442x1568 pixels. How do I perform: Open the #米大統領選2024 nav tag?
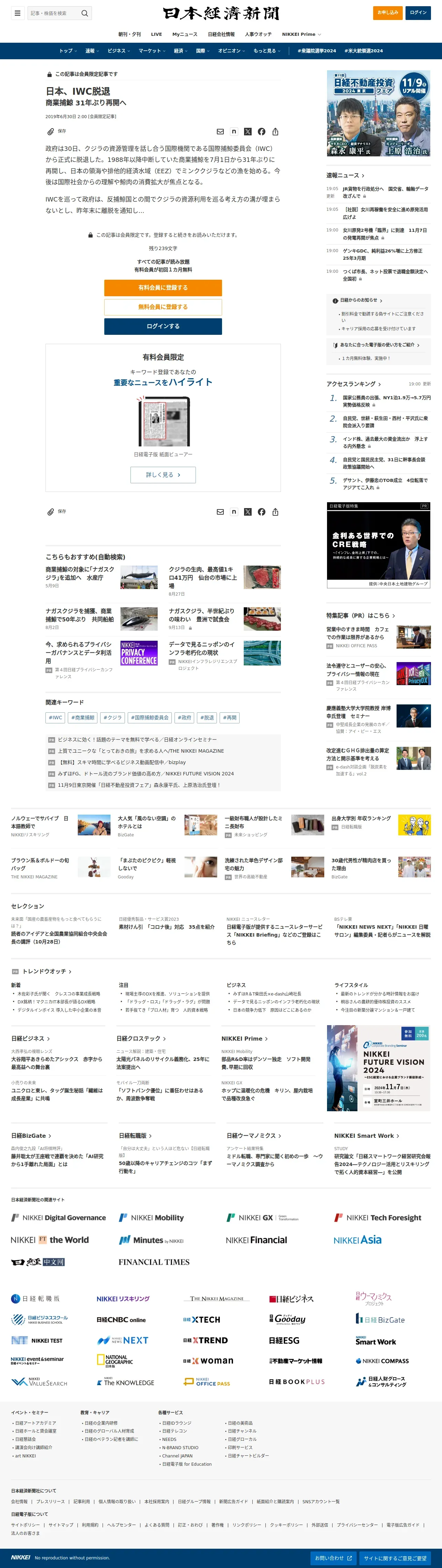pos(364,51)
